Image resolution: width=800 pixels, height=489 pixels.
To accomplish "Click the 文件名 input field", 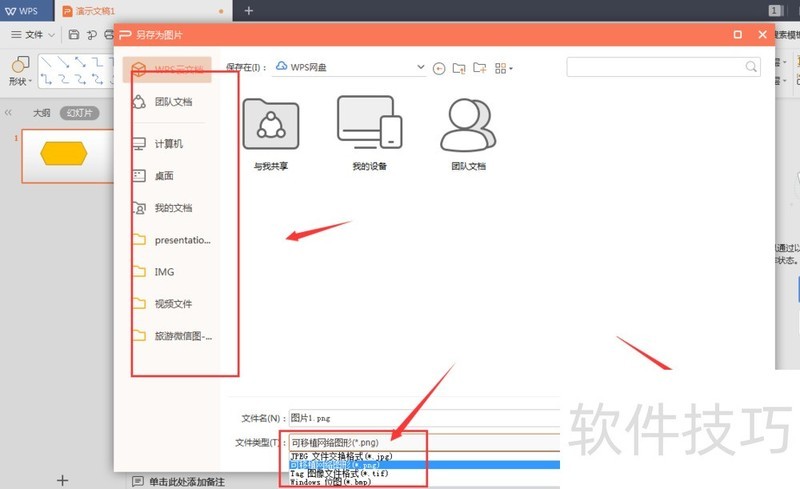I will pyautogui.click(x=424, y=418).
